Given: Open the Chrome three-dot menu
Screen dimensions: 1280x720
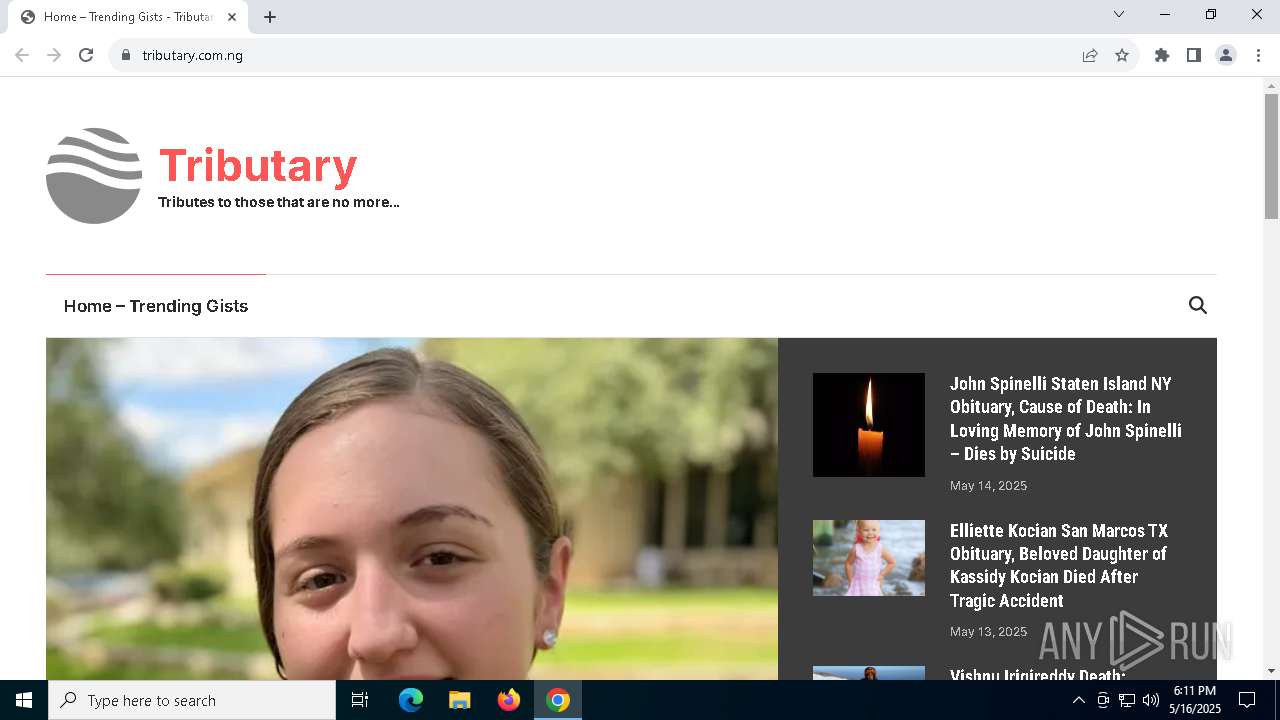Looking at the screenshot, I should click(x=1258, y=55).
